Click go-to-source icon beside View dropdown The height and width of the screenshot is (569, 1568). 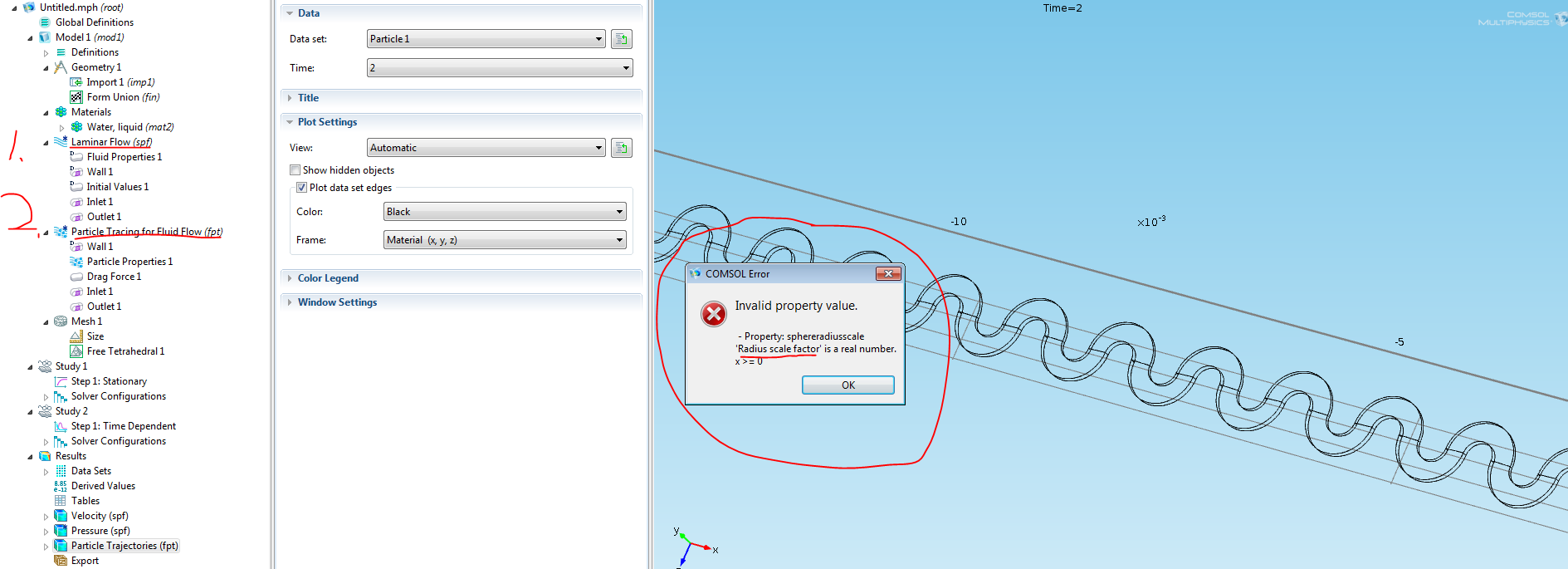click(x=621, y=148)
